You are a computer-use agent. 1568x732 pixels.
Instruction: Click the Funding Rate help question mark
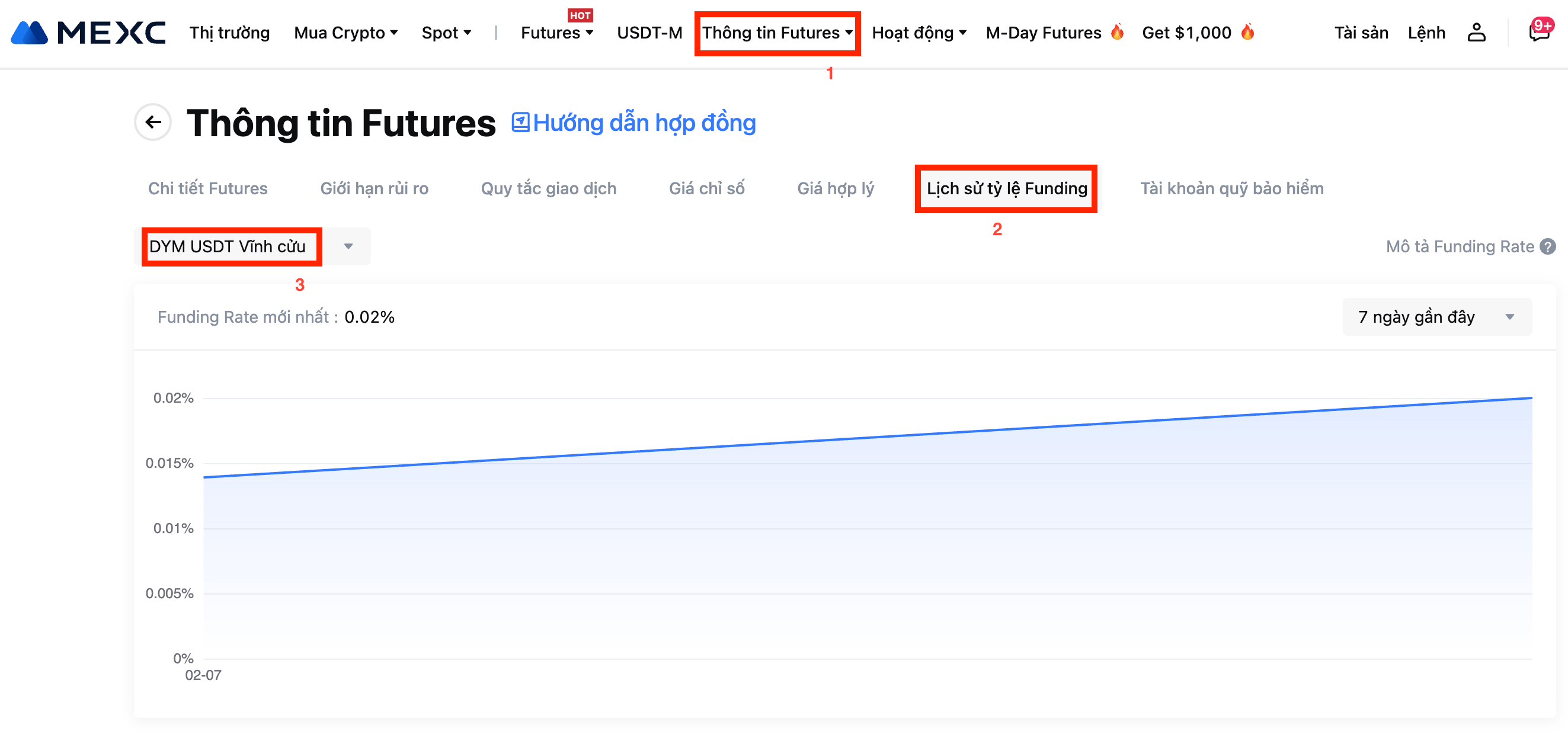point(1548,246)
